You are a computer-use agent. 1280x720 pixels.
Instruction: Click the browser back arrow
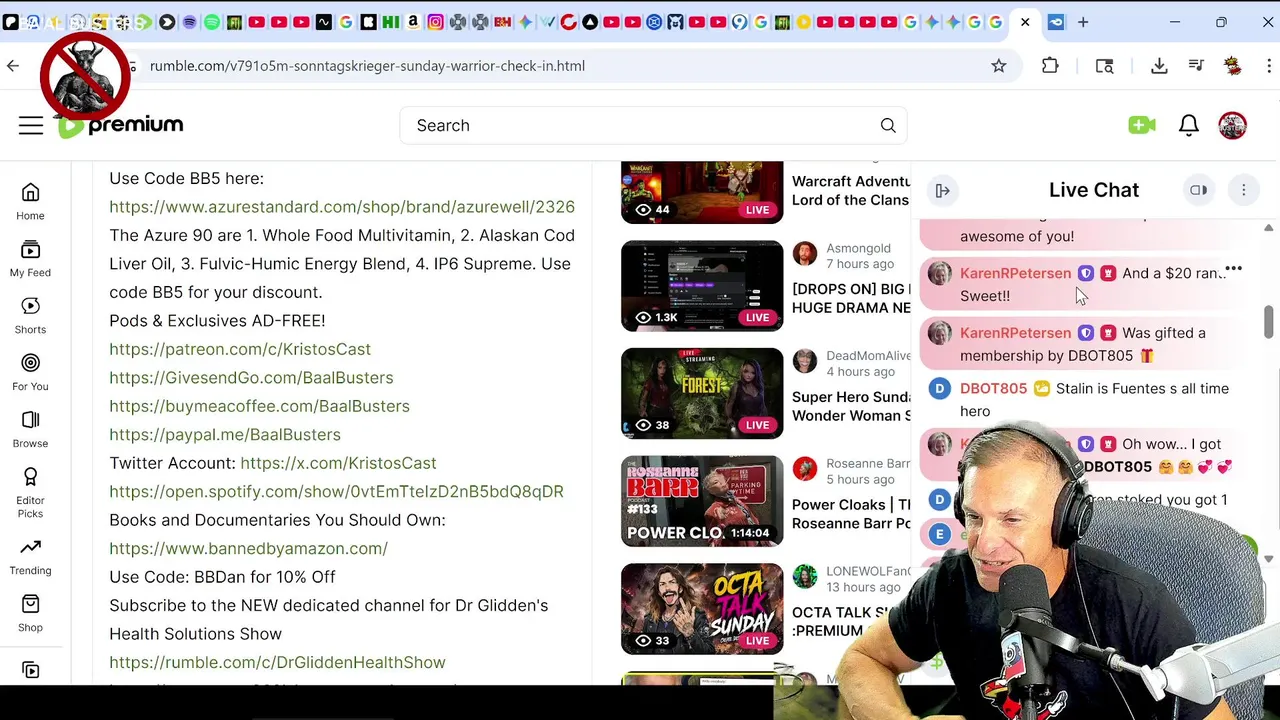13,66
